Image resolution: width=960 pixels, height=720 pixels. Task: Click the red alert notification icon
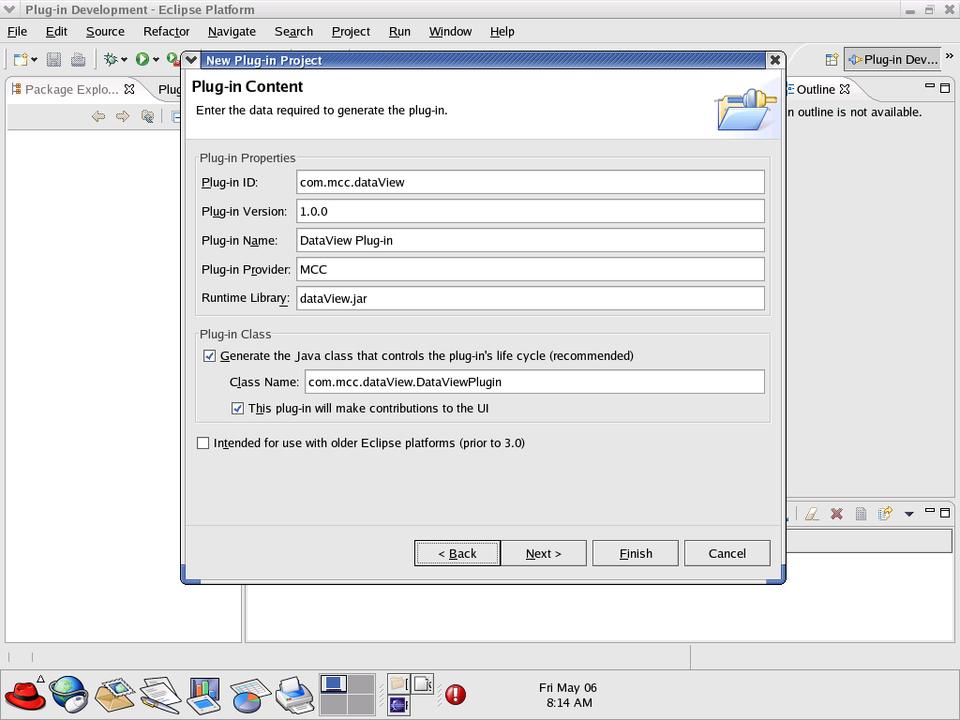455,693
